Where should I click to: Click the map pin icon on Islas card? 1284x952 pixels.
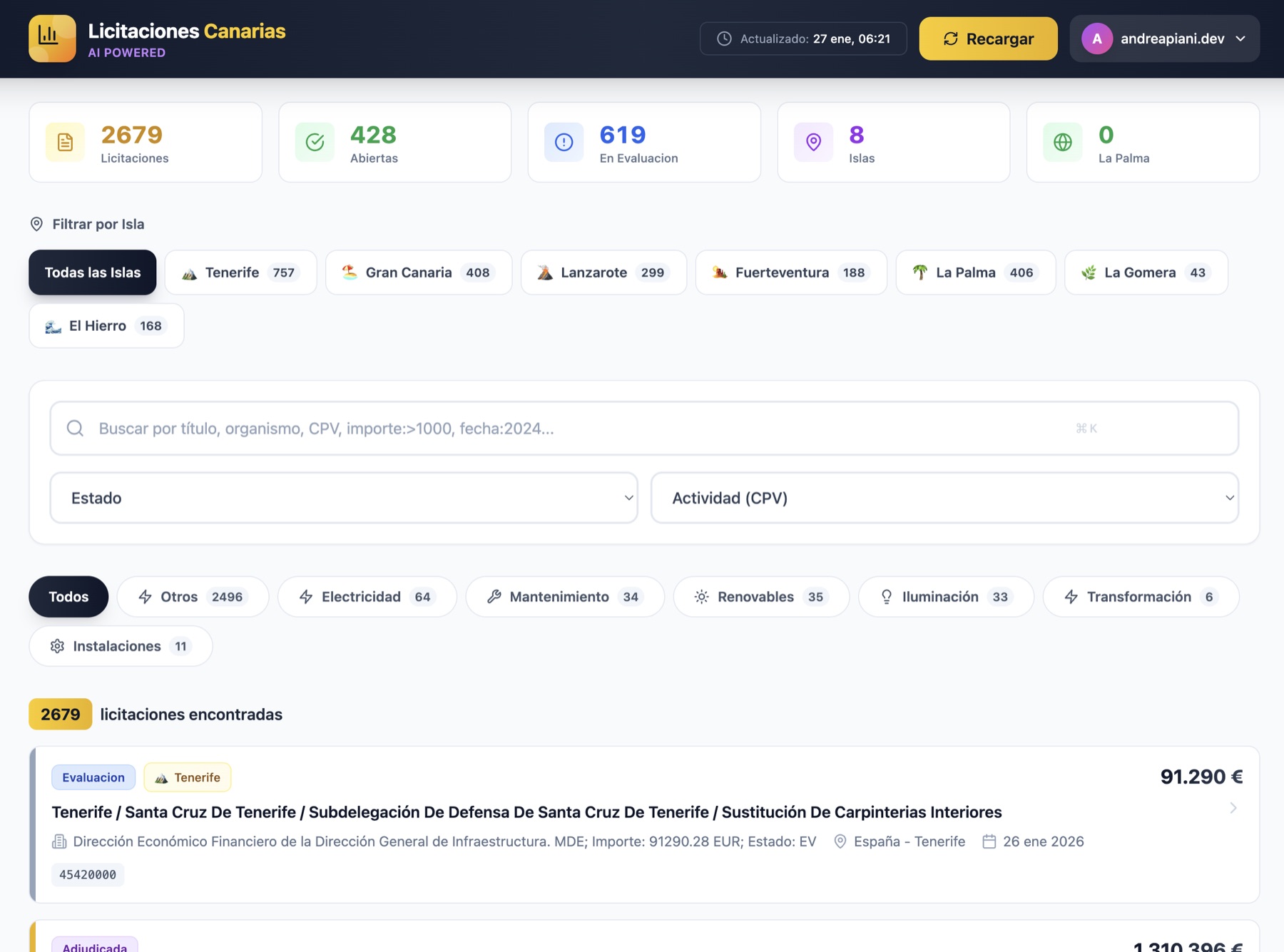[x=813, y=142]
